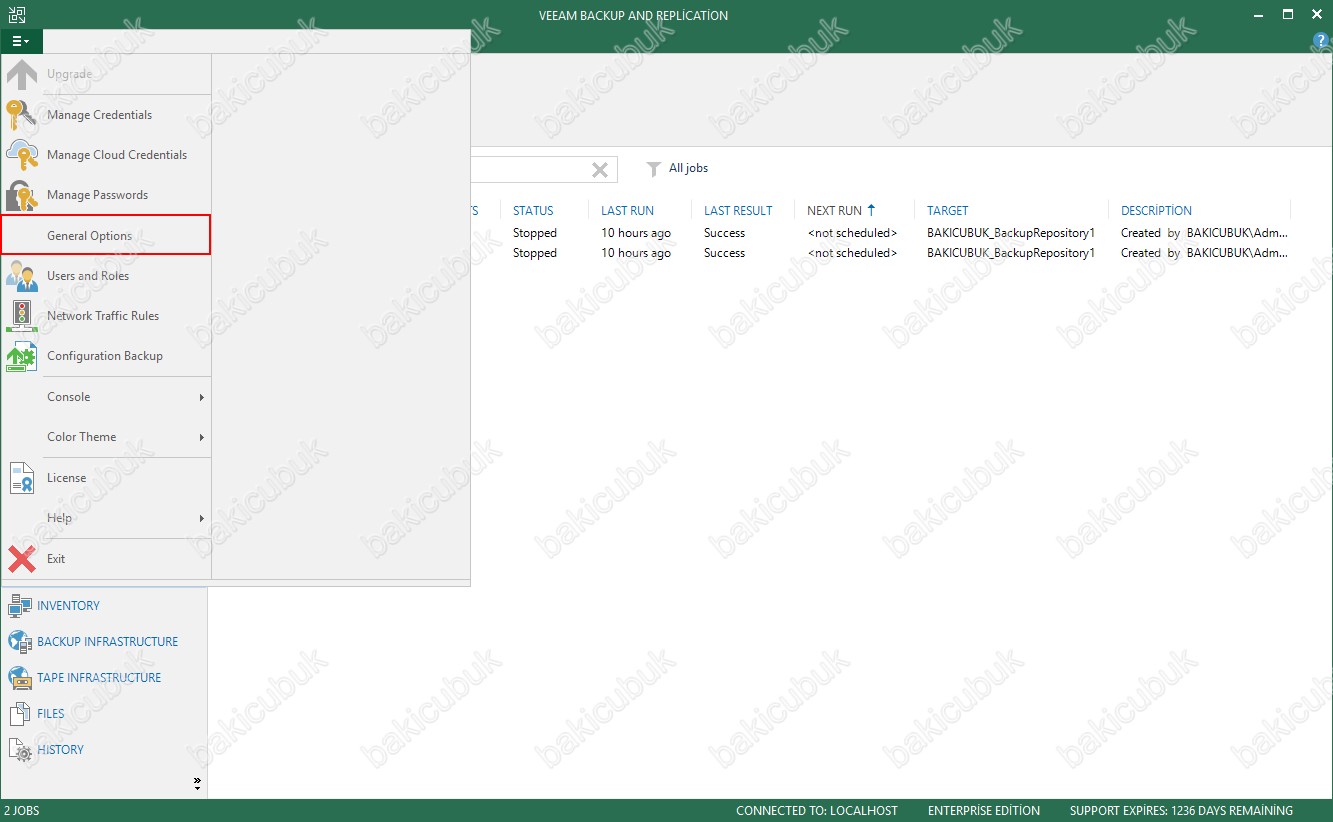Viewport: 1333px width, 822px height.
Task: Clear search box with X icon
Action: [x=600, y=170]
